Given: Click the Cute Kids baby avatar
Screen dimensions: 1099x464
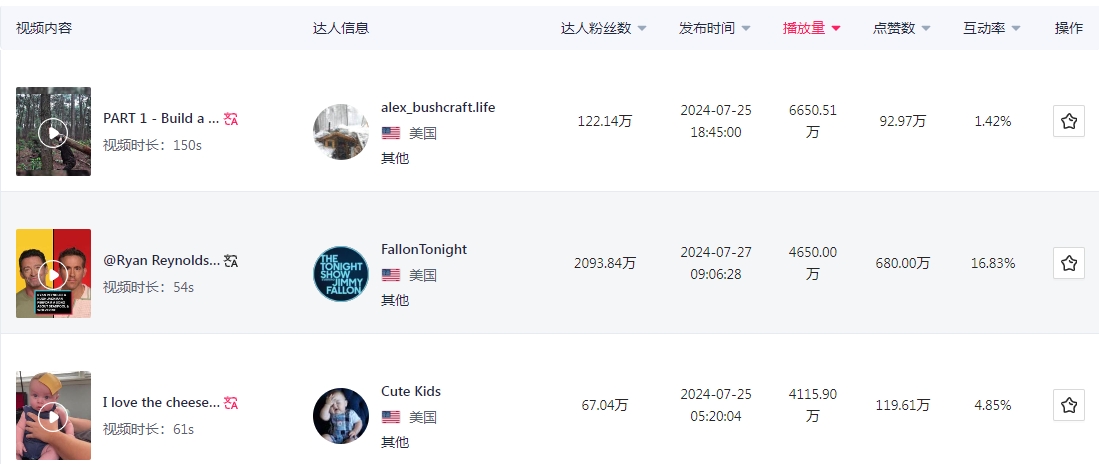Looking at the screenshot, I should [341, 416].
